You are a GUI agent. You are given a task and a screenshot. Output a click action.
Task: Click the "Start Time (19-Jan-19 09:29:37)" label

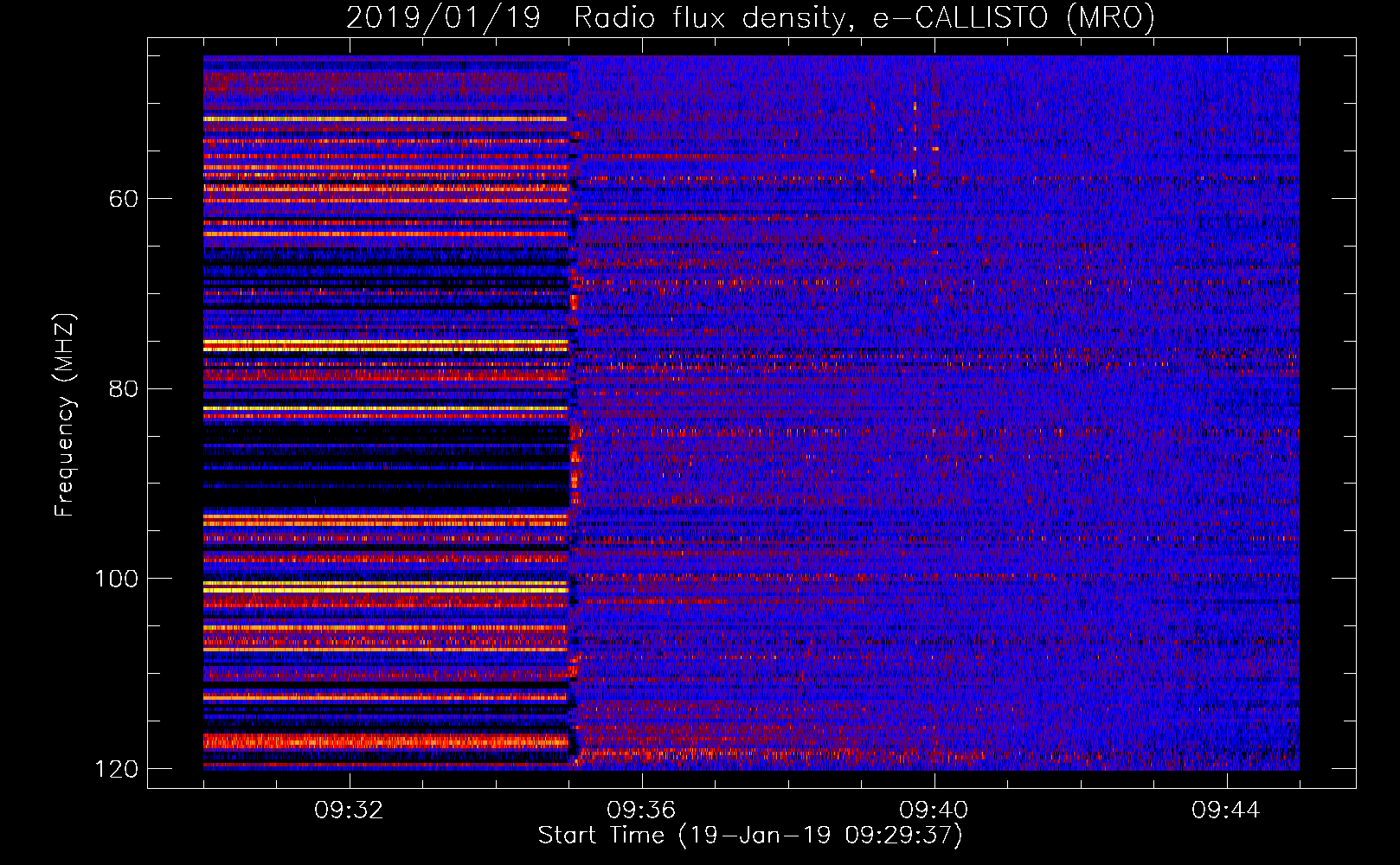[x=750, y=836]
